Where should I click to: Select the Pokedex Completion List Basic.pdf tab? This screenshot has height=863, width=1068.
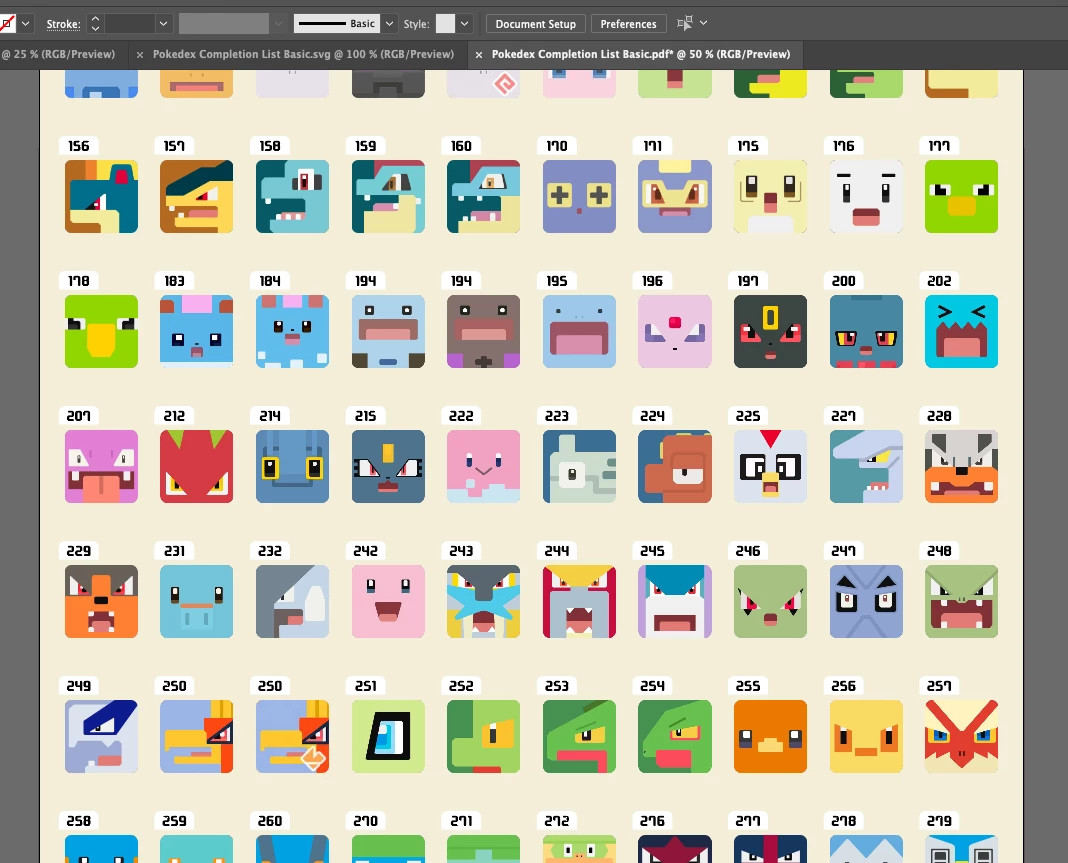coord(641,54)
